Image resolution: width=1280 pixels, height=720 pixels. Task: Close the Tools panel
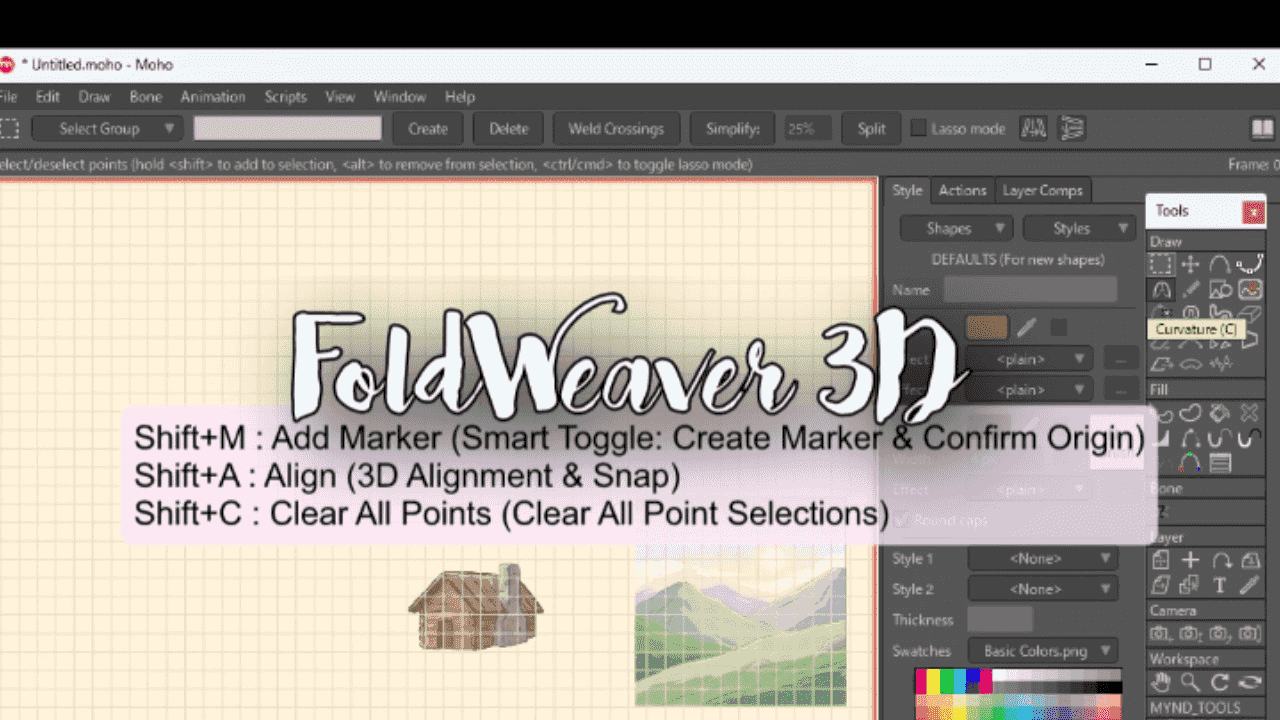[x=1253, y=212]
